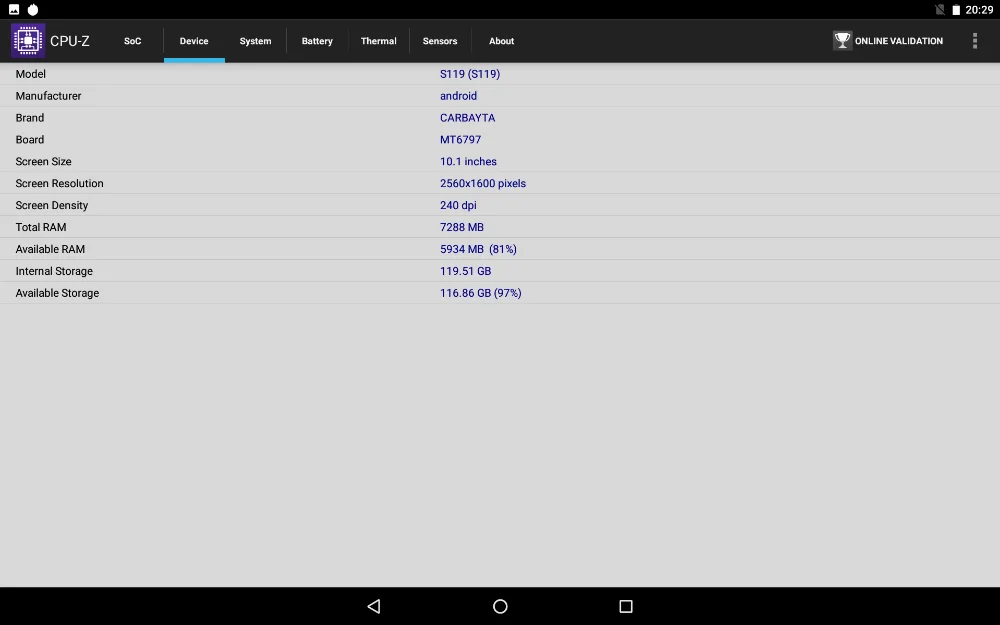Tap the trophy validation icon

[x=841, y=40]
